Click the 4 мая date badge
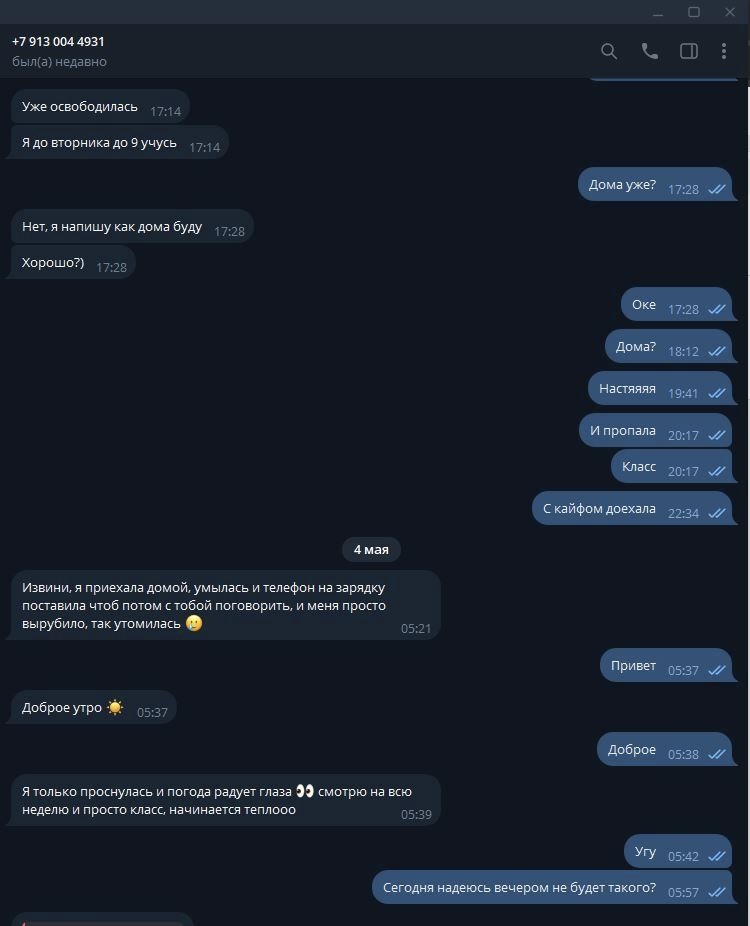The height and width of the screenshot is (926, 750). [371, 550]
